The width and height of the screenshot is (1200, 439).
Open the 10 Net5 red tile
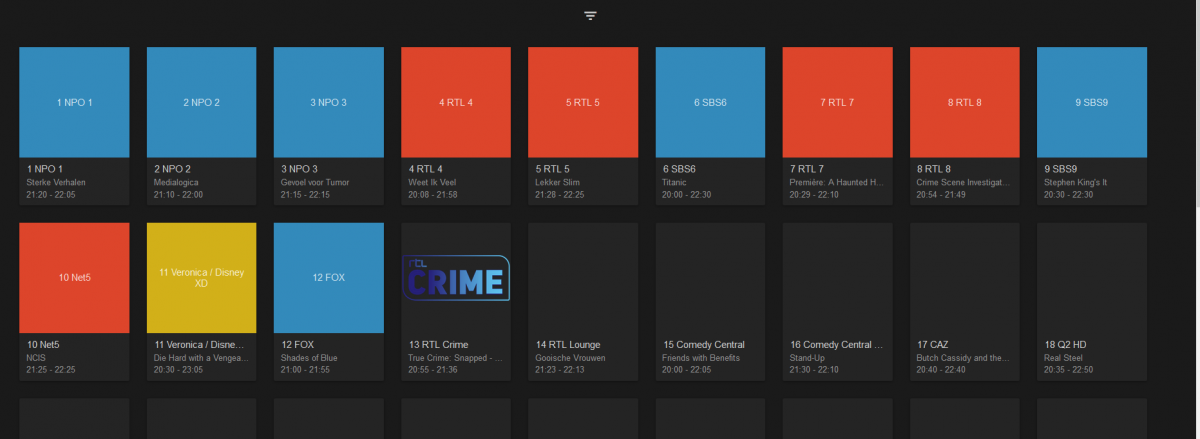click(x=74, y=278)
